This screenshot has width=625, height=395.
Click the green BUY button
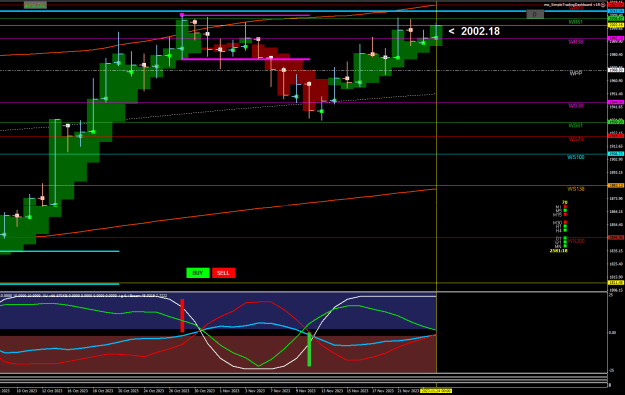coord(198,273)
